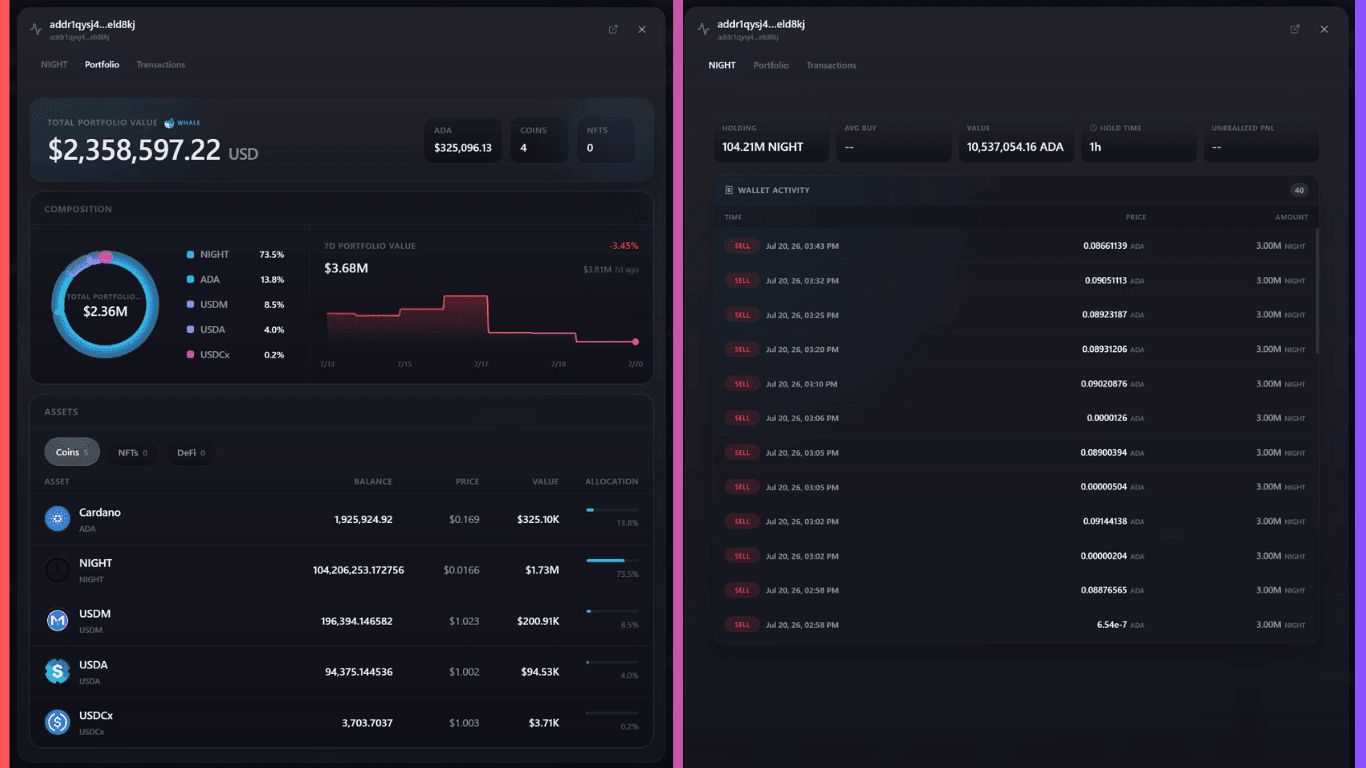Click SELL badge for 03:25 PM trade
The image size is (1366, 768).
click(x=742, y=315)
